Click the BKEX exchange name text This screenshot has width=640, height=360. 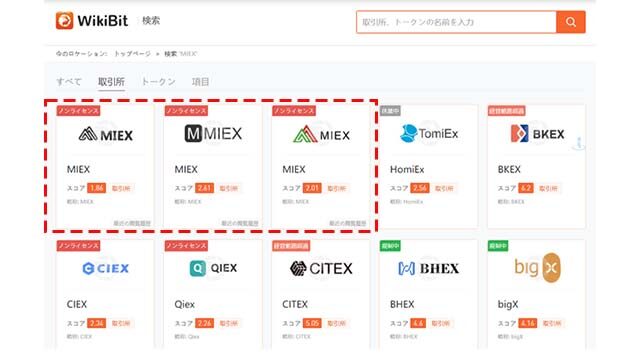click(509, 169)
